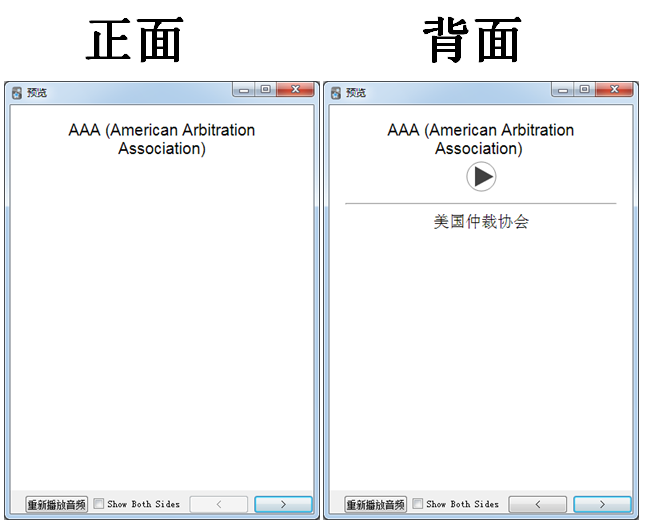The width and height of the screenshot is (647, 520).
Task: Go to previous card in right preview window
Action: [538, 504]
